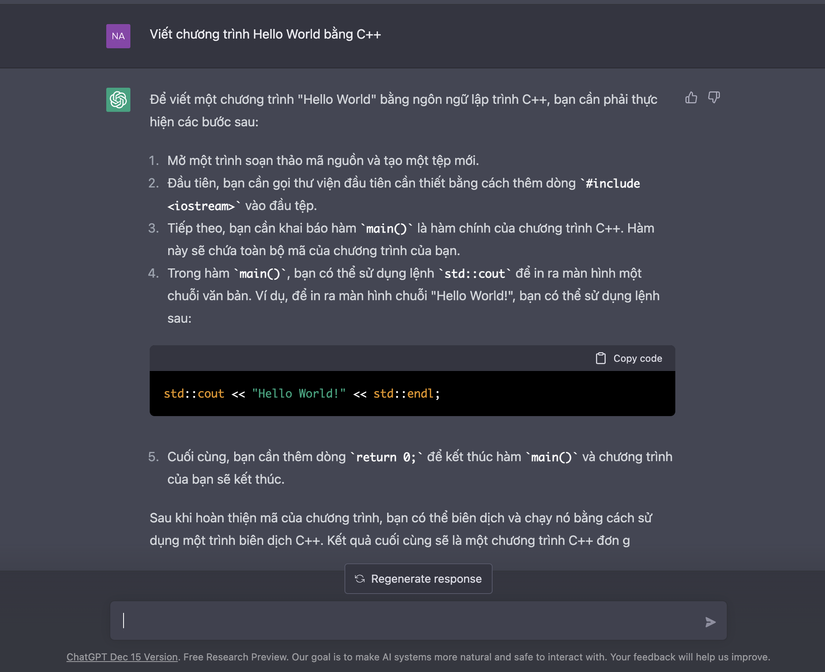Click the first list step about opening an editor

click(323, 160)
